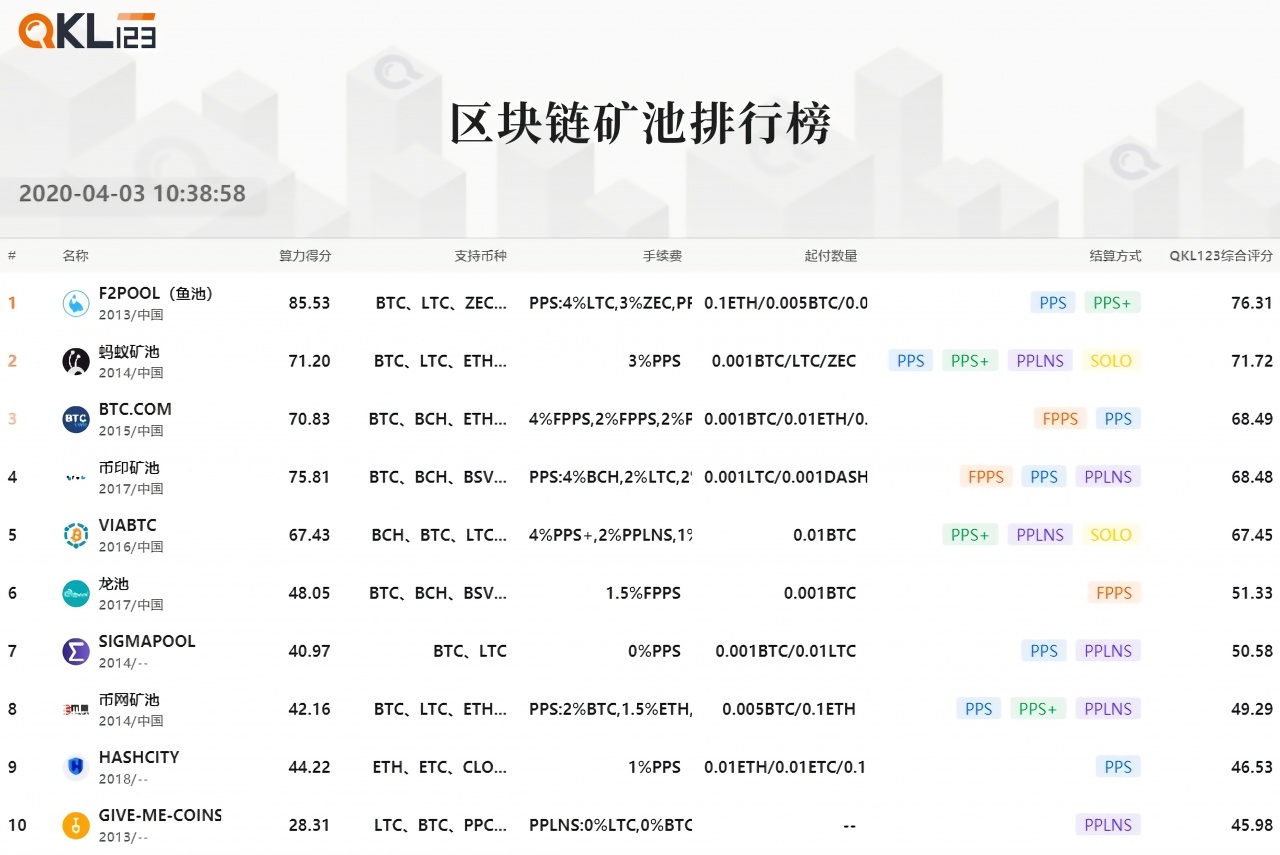
Task: Sort by QKL123综合评分 column header
Action: click(1221, 256)
